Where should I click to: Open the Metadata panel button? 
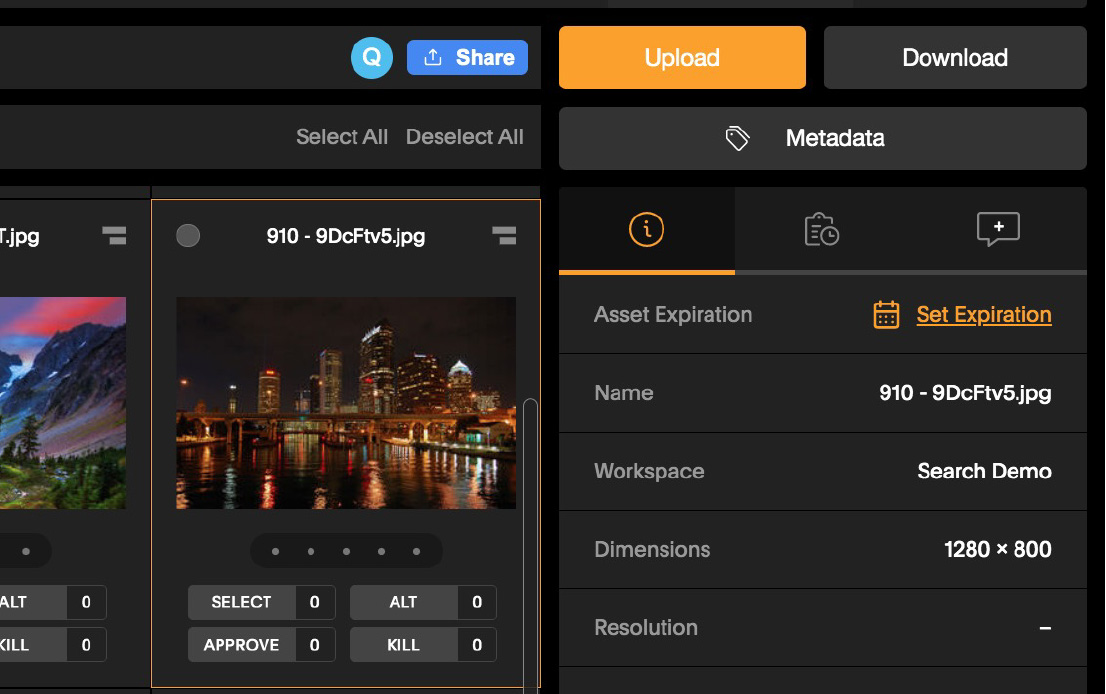pyautogui.click(x=822, y=138)
